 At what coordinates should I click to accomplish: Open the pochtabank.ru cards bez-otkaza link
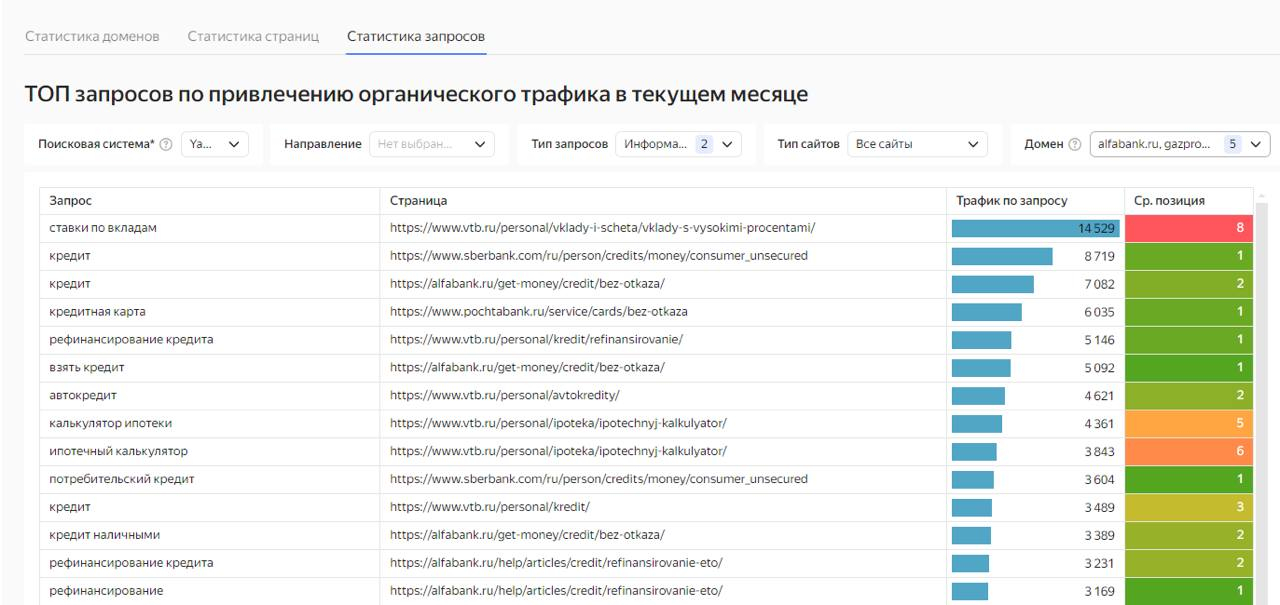[538, 311]
